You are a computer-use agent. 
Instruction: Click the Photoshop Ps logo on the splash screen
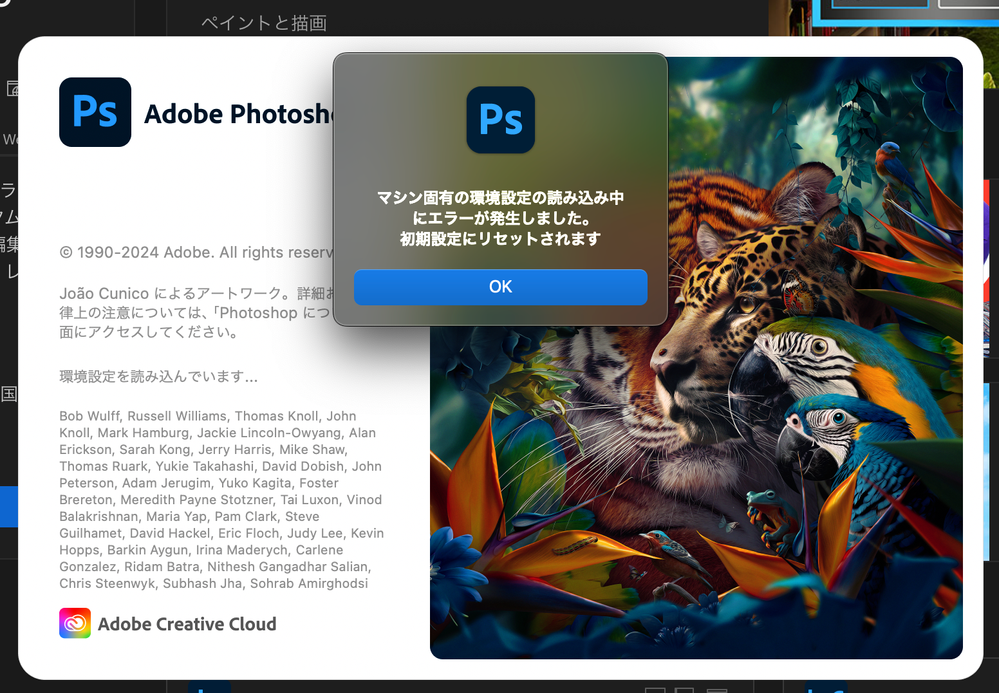click(95, 112)
